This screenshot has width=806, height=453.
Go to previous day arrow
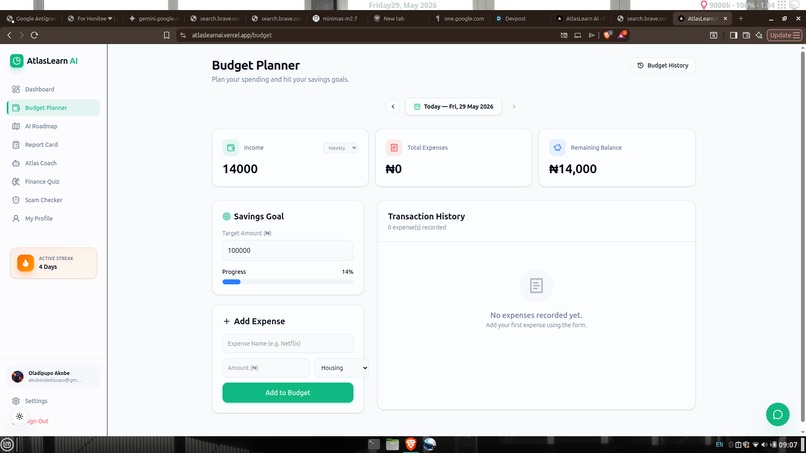pos(393,106)
